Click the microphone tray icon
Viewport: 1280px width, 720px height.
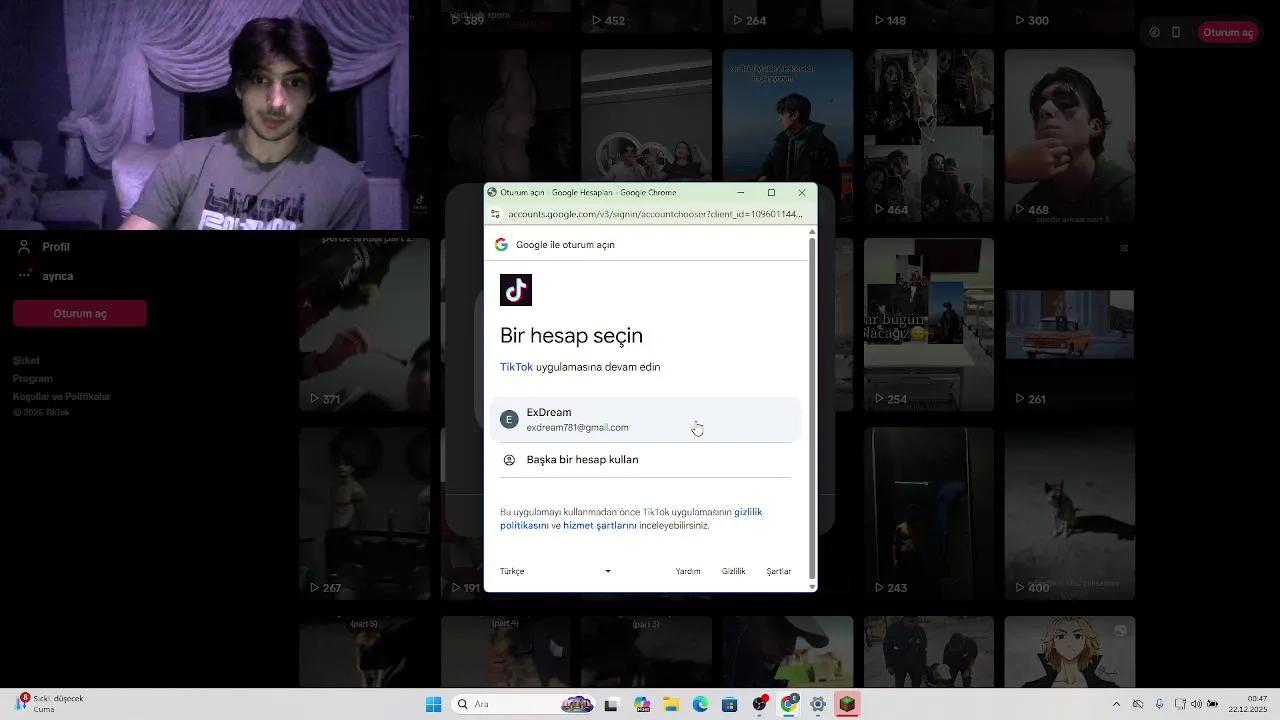1159,704
